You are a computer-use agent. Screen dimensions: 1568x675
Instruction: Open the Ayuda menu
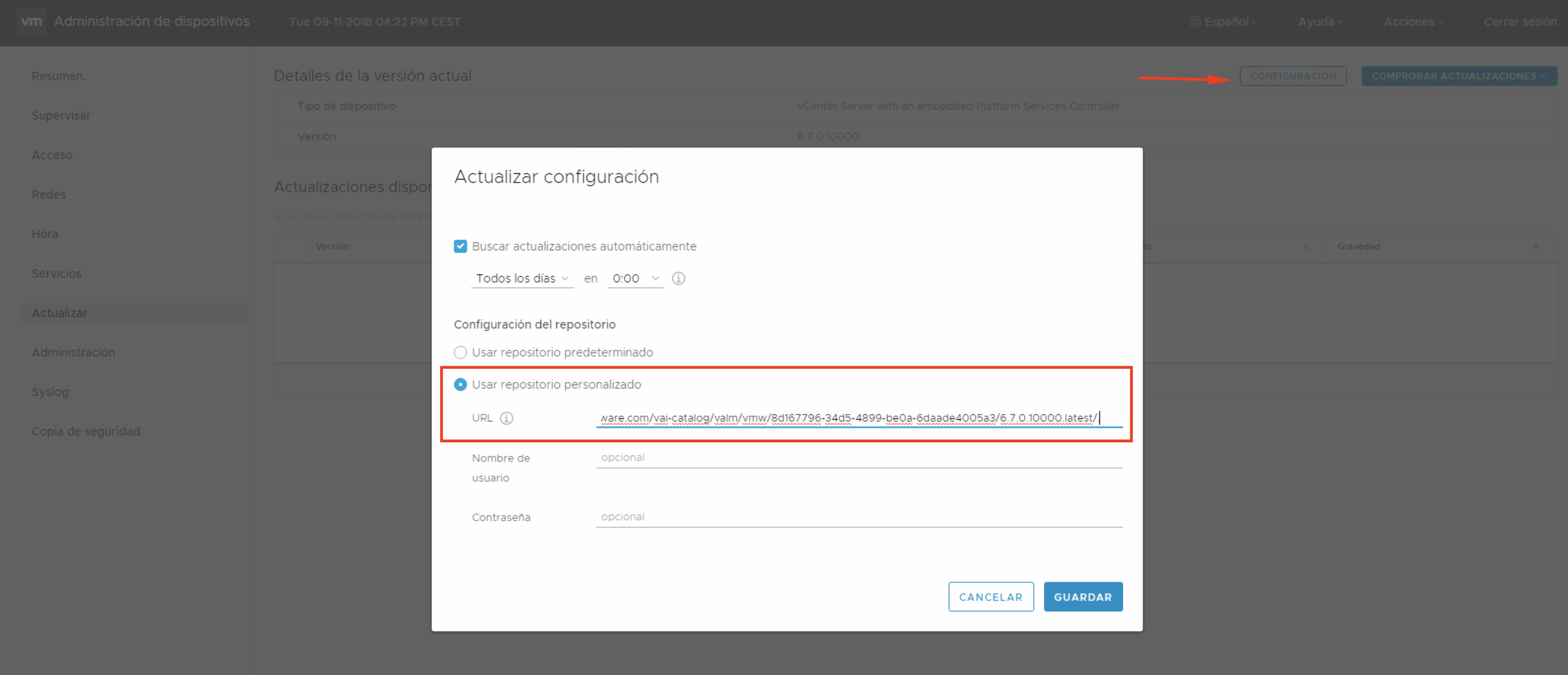(x=1320, y=21)
